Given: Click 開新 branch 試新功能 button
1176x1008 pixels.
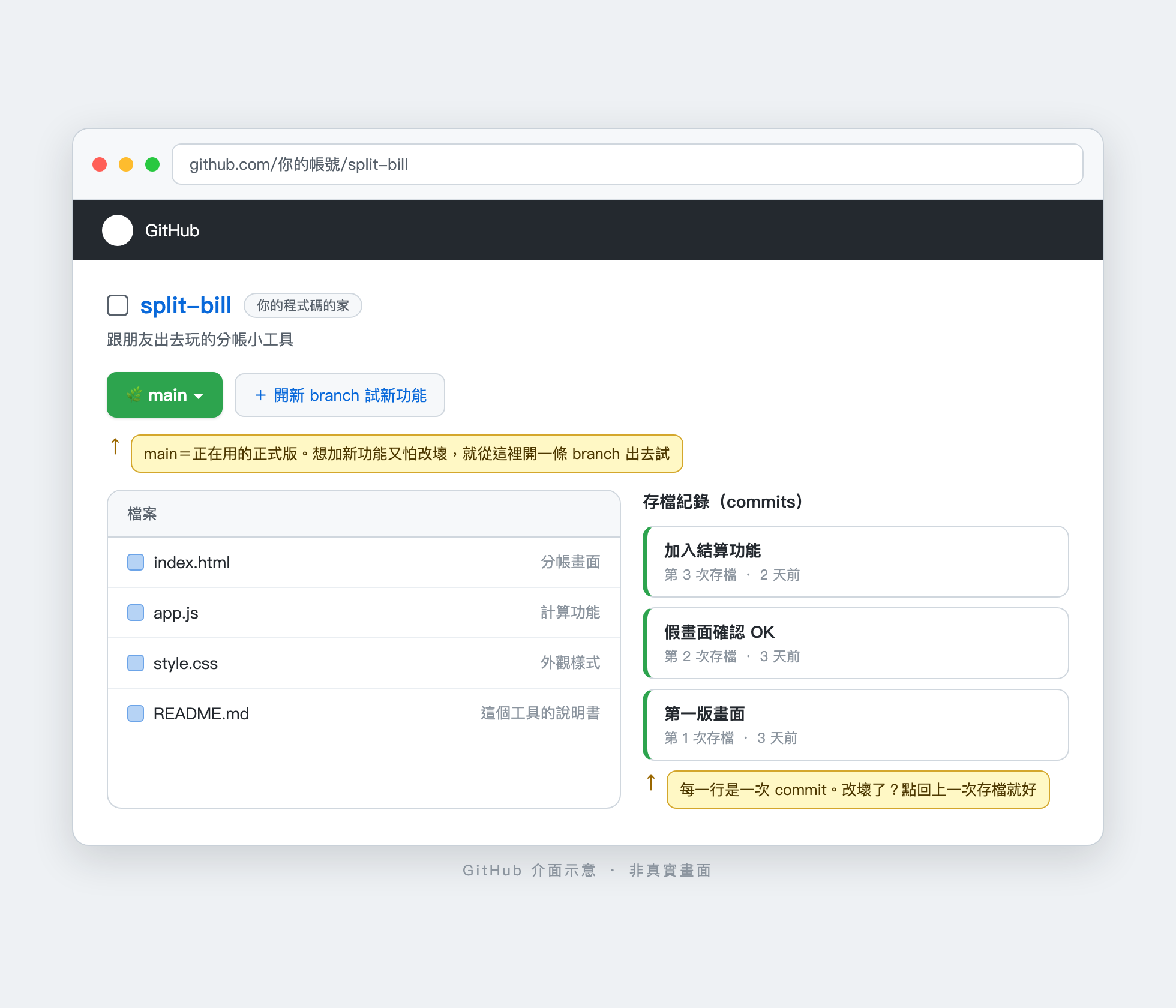Looking at the screenshot, I should tap(340, 395).
